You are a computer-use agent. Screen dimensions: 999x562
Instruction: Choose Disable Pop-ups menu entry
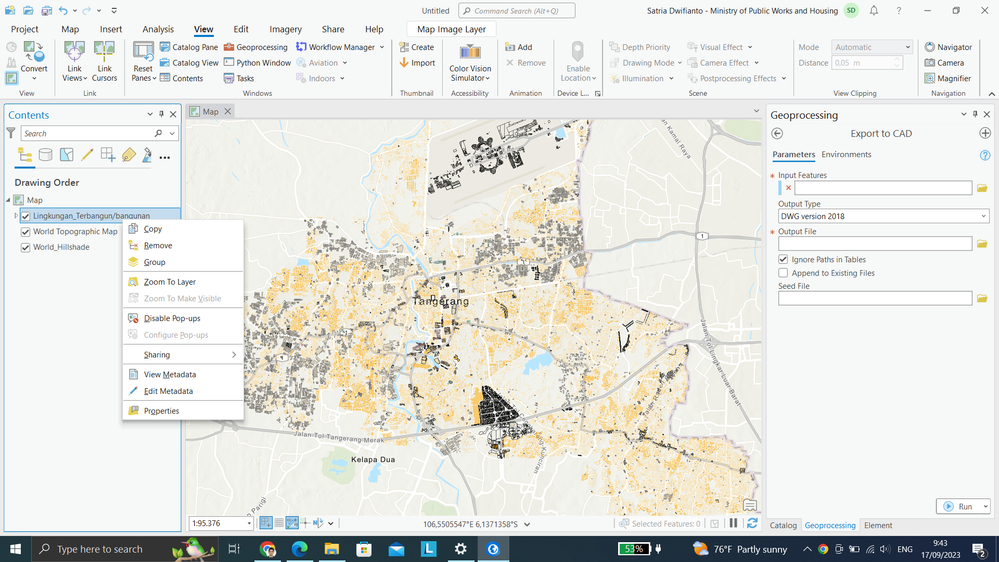(x=183, y=318)
